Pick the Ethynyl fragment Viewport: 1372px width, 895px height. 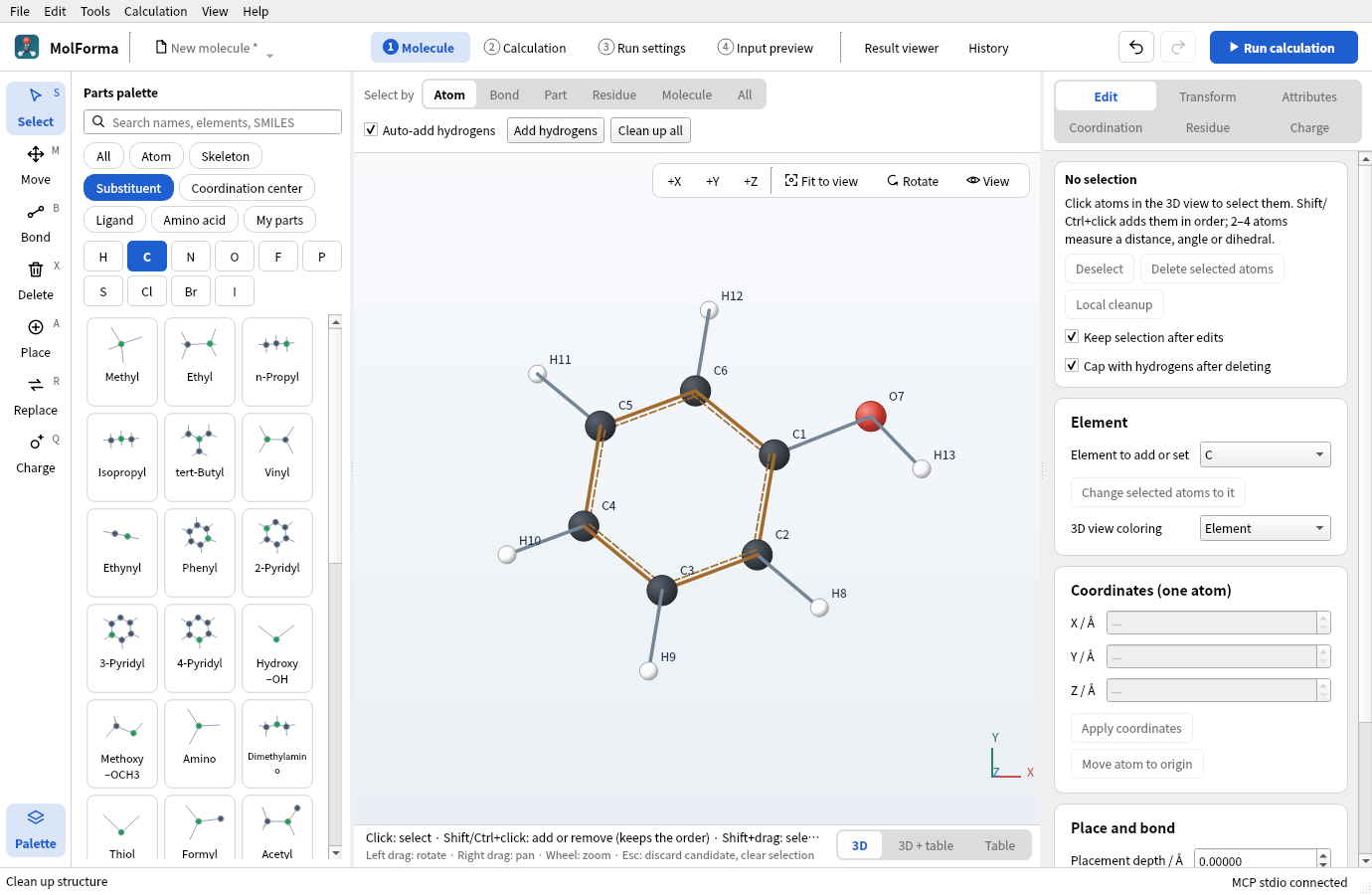click(x=122, y=552)
